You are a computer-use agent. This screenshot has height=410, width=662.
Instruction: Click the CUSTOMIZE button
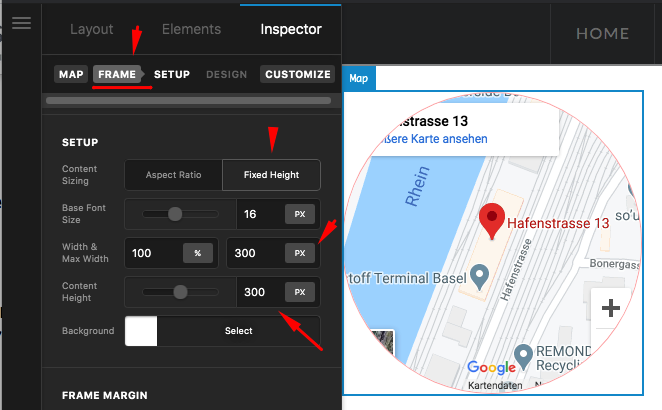(x=298, y=74)
